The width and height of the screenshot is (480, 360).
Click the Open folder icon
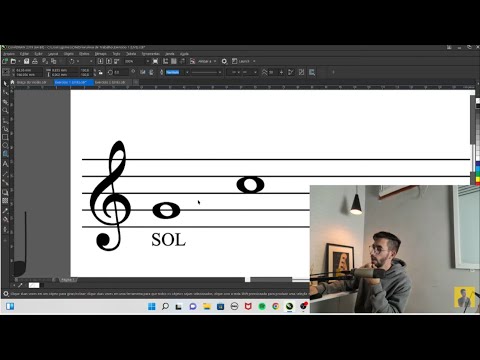coord(14,61)
